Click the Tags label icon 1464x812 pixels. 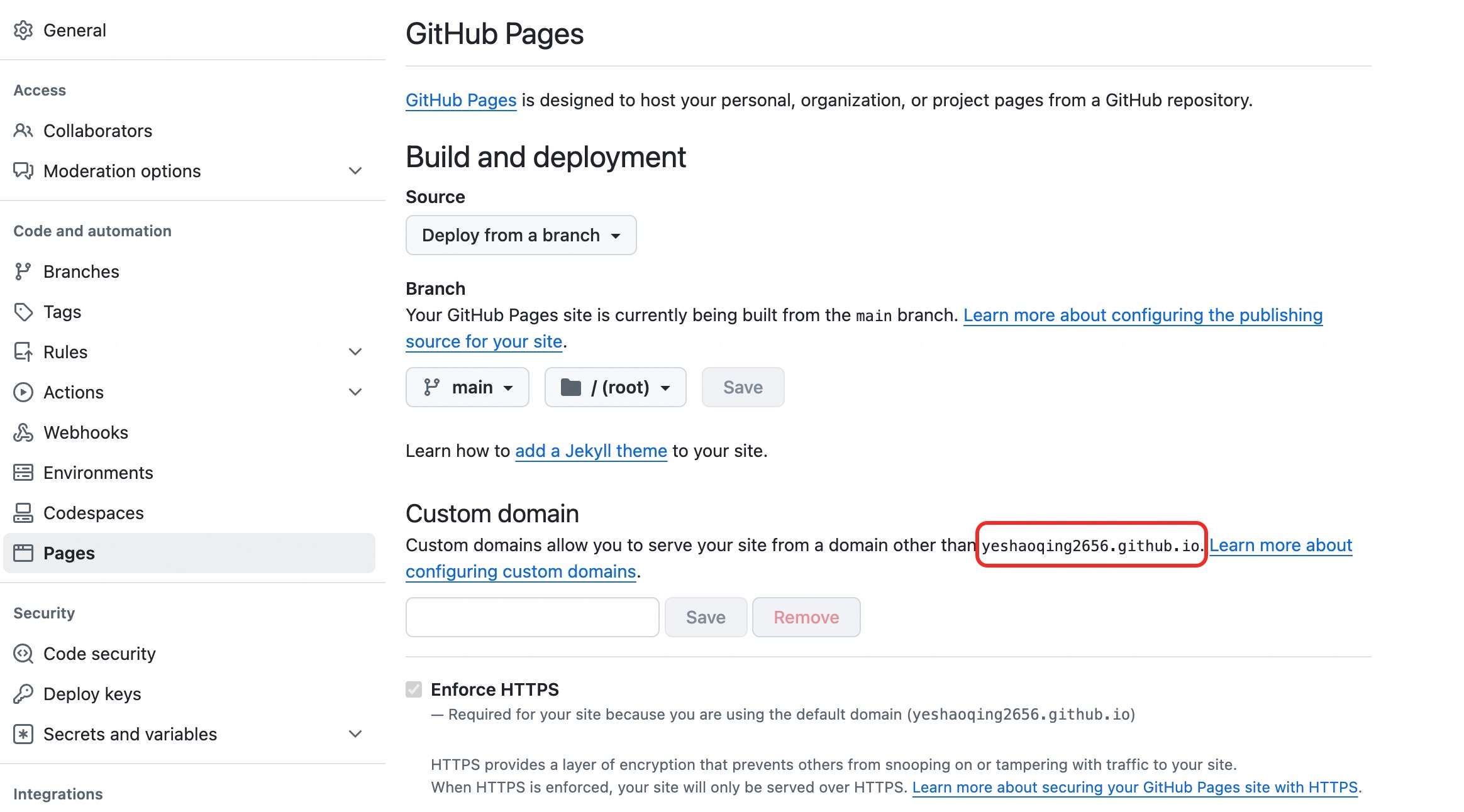[23, 312]
